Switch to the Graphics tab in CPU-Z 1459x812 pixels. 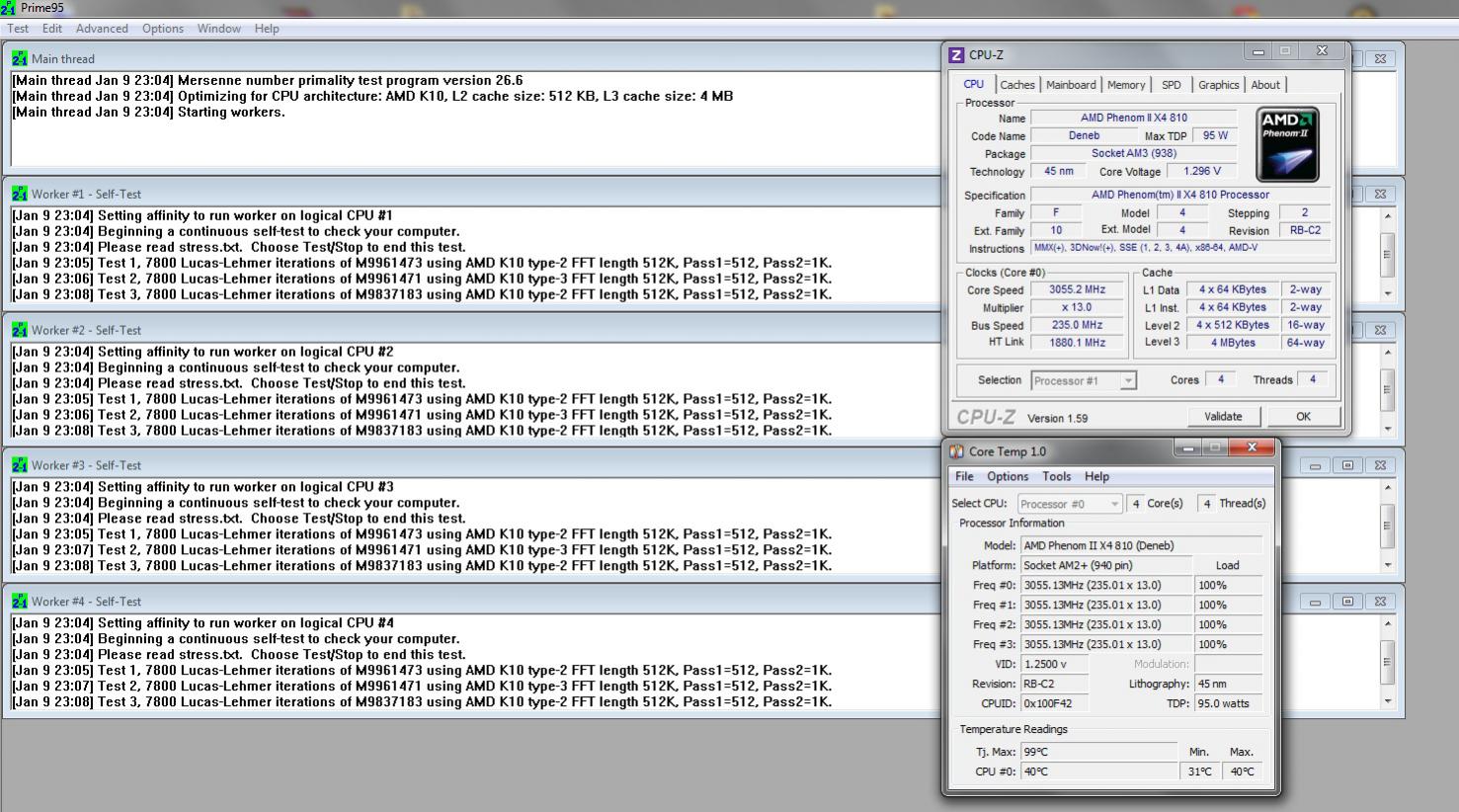pyautogui.click(x=1219, y=85)
